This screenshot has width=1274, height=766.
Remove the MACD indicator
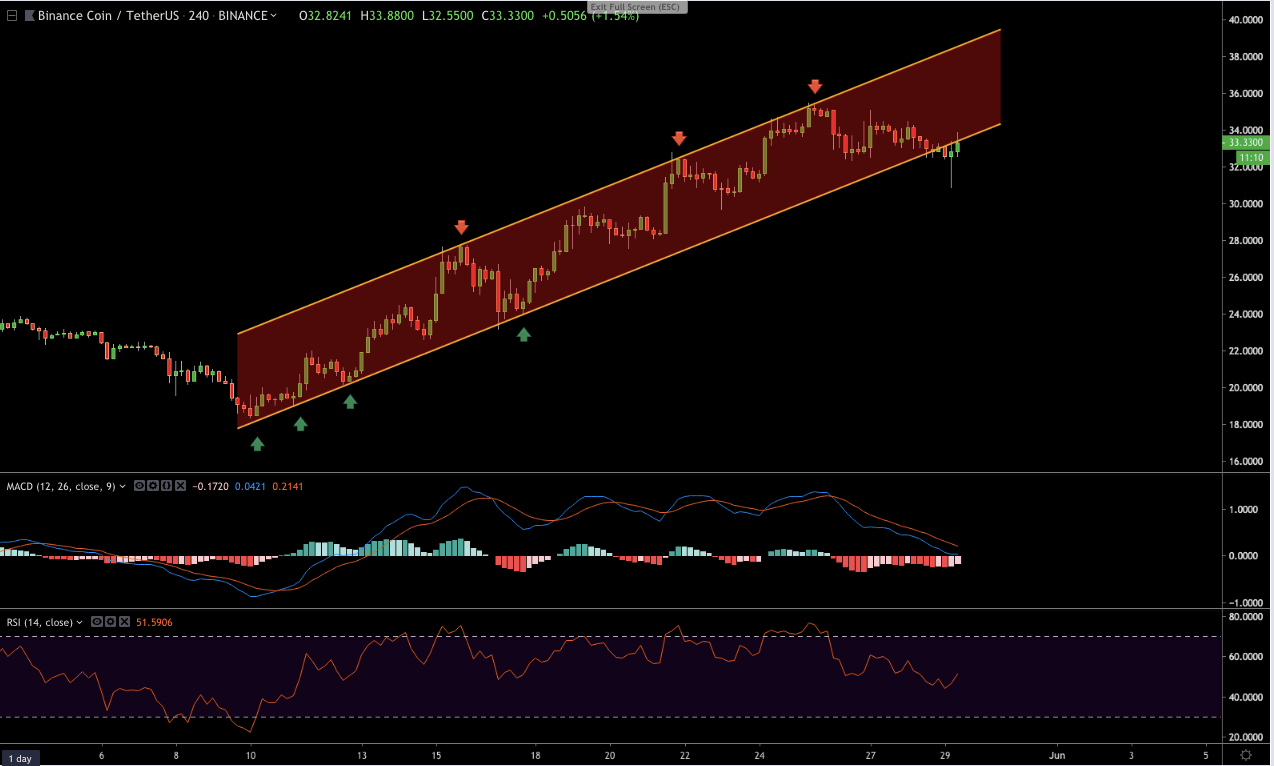click(180, 486)
